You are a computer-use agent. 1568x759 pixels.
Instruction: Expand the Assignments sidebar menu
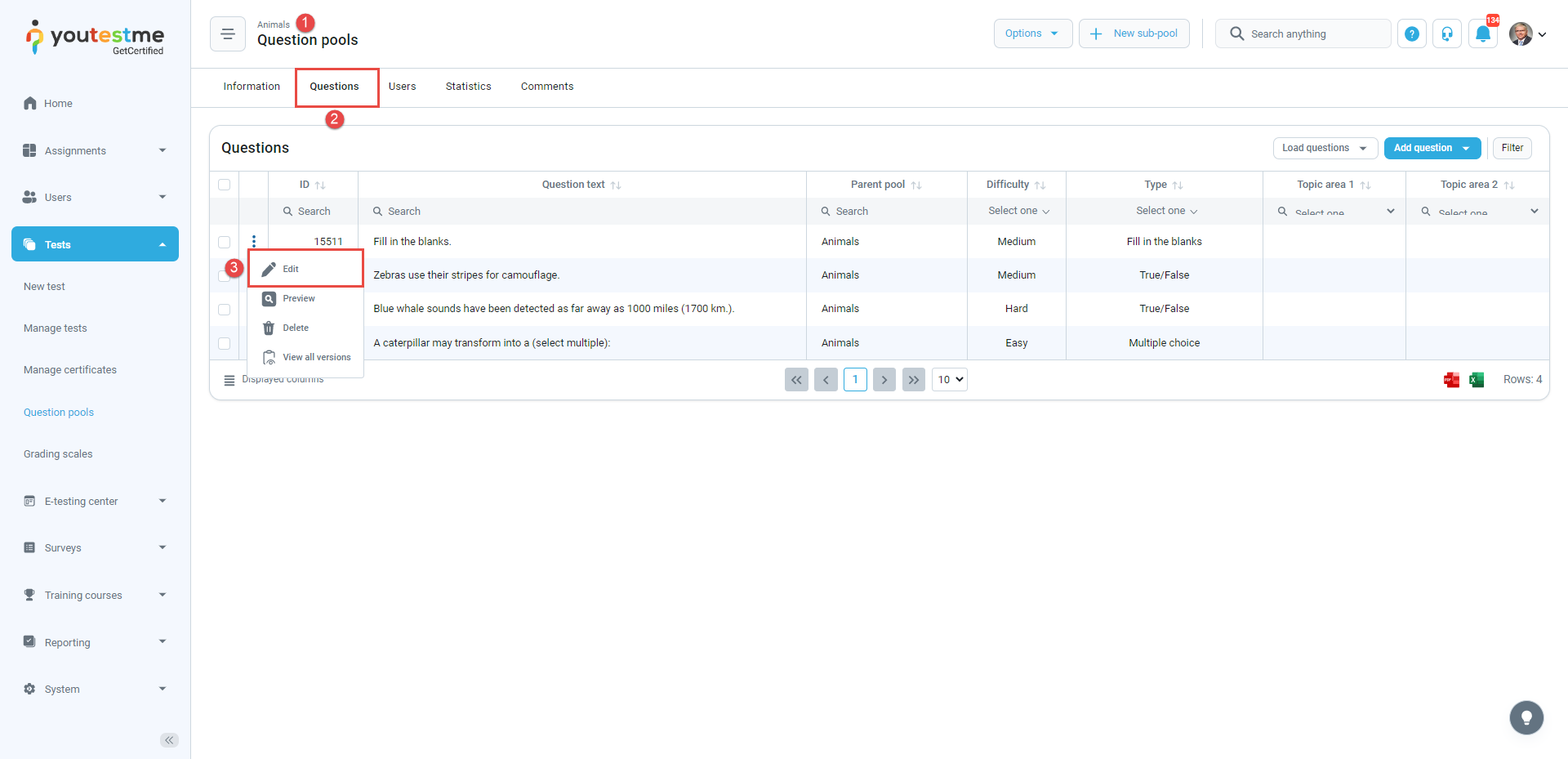point(95,150)
